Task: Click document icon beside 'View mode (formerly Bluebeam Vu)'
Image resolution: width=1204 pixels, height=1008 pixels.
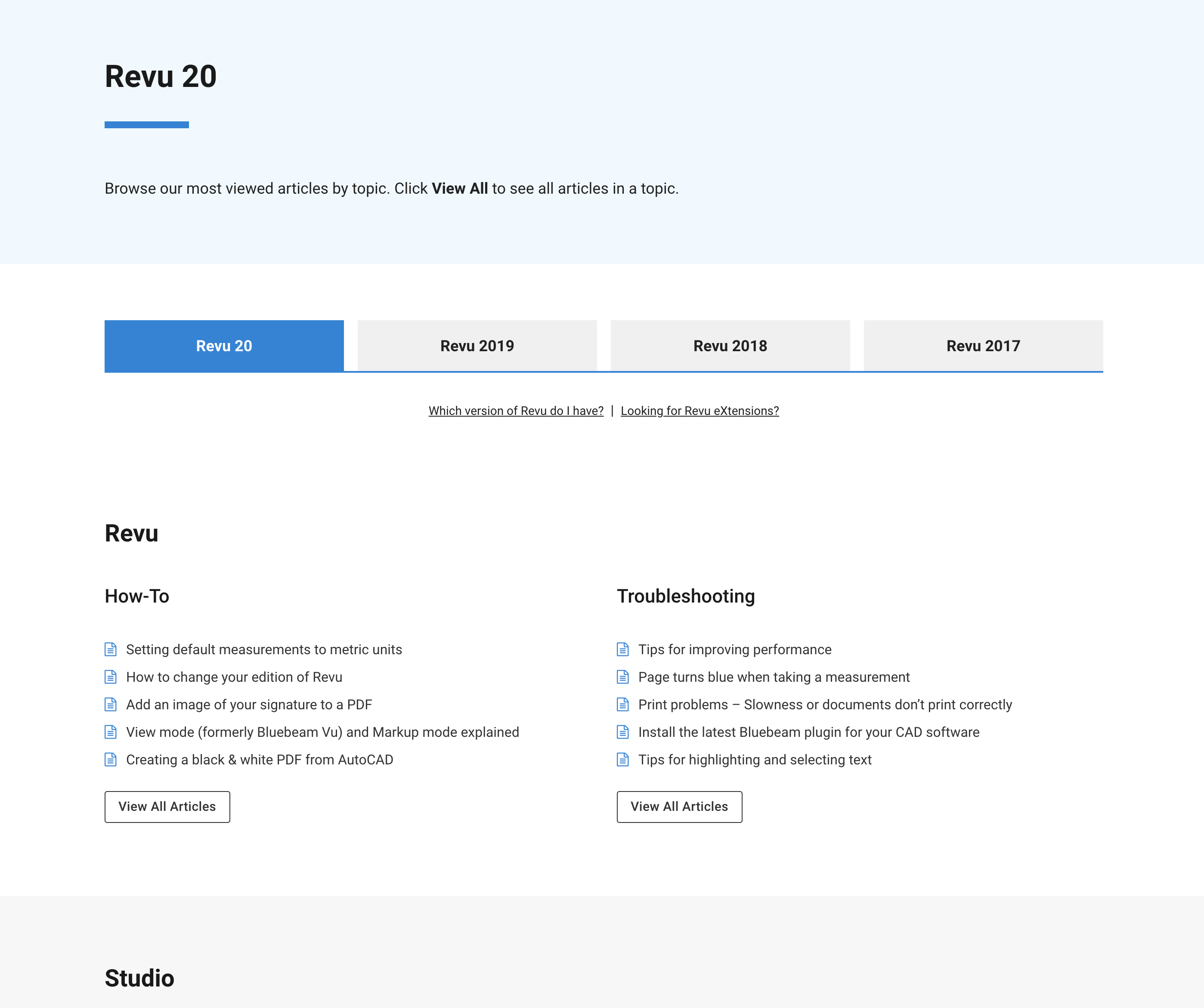Action: pos(111,732)
